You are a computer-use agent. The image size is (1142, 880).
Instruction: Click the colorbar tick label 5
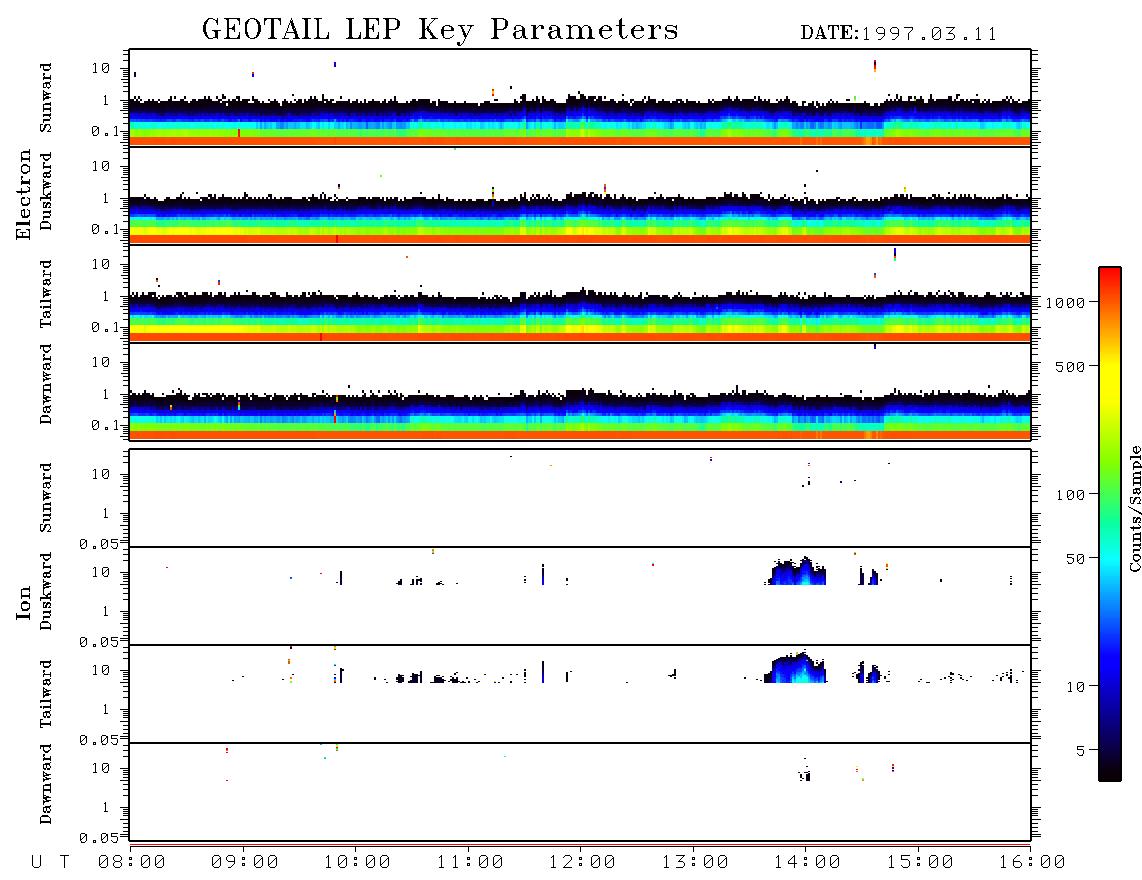(1080, 750)
